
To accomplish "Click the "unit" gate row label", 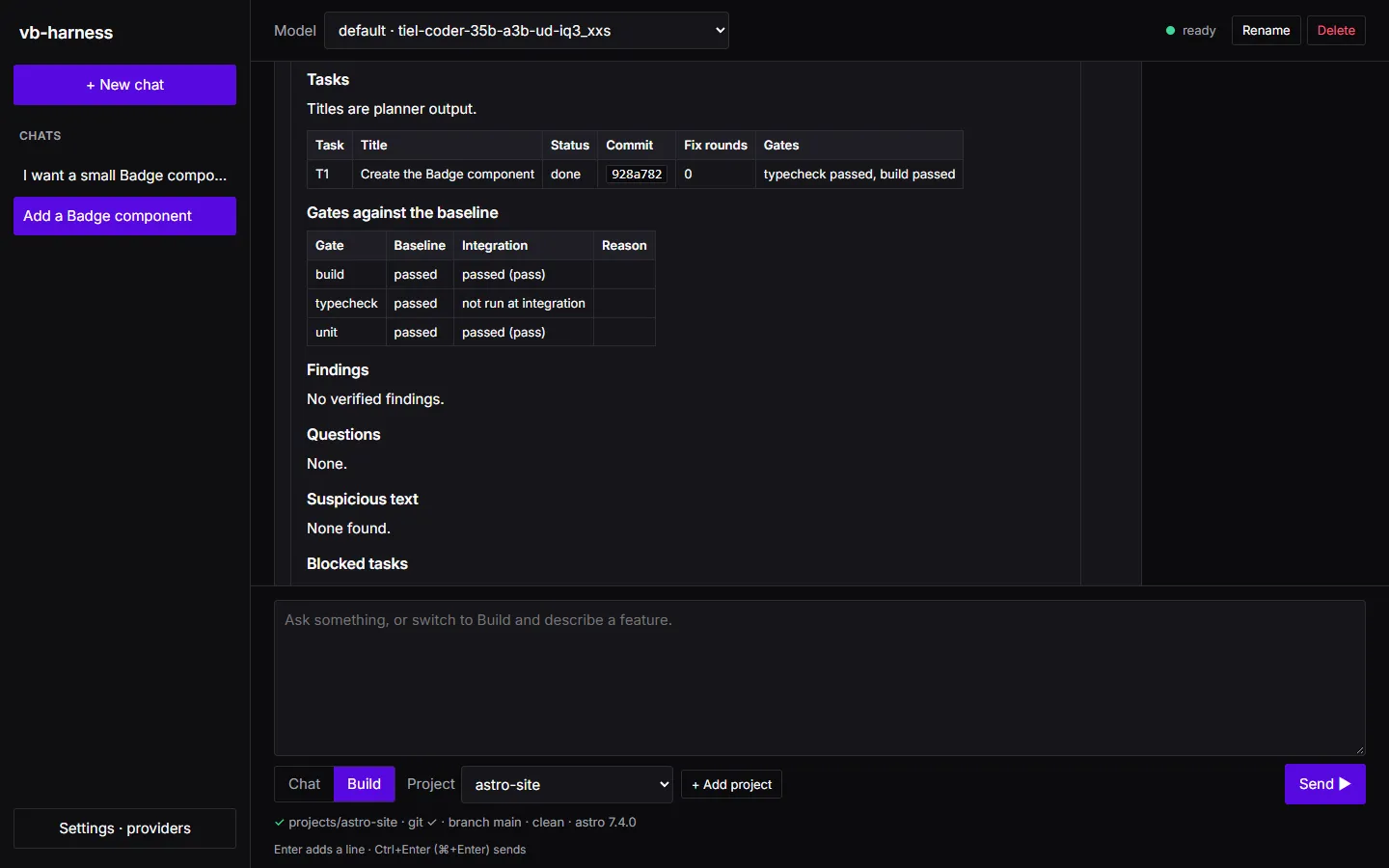I will (x=326, y=332).
